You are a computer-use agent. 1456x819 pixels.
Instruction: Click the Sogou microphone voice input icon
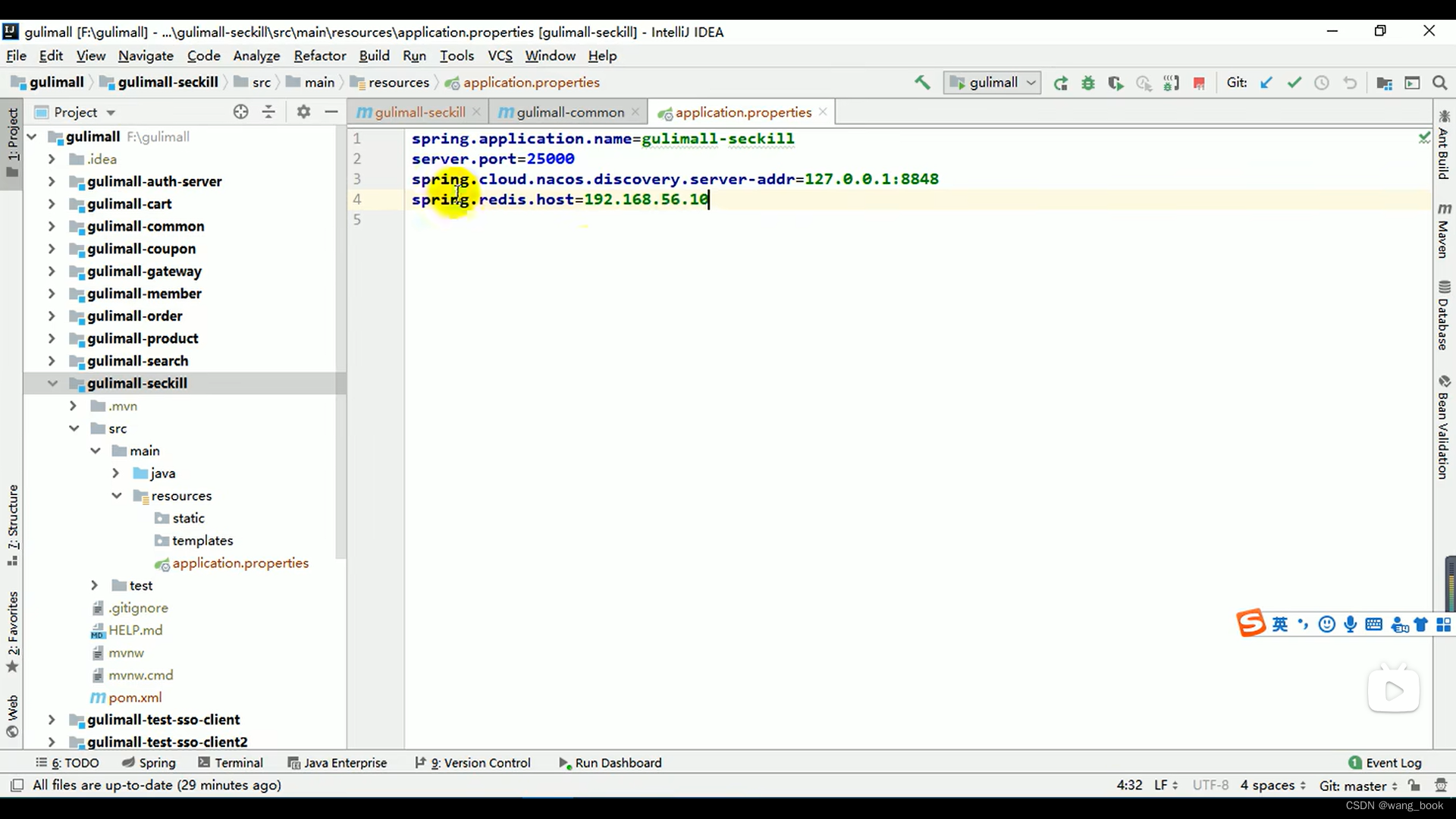point(1350,624)
